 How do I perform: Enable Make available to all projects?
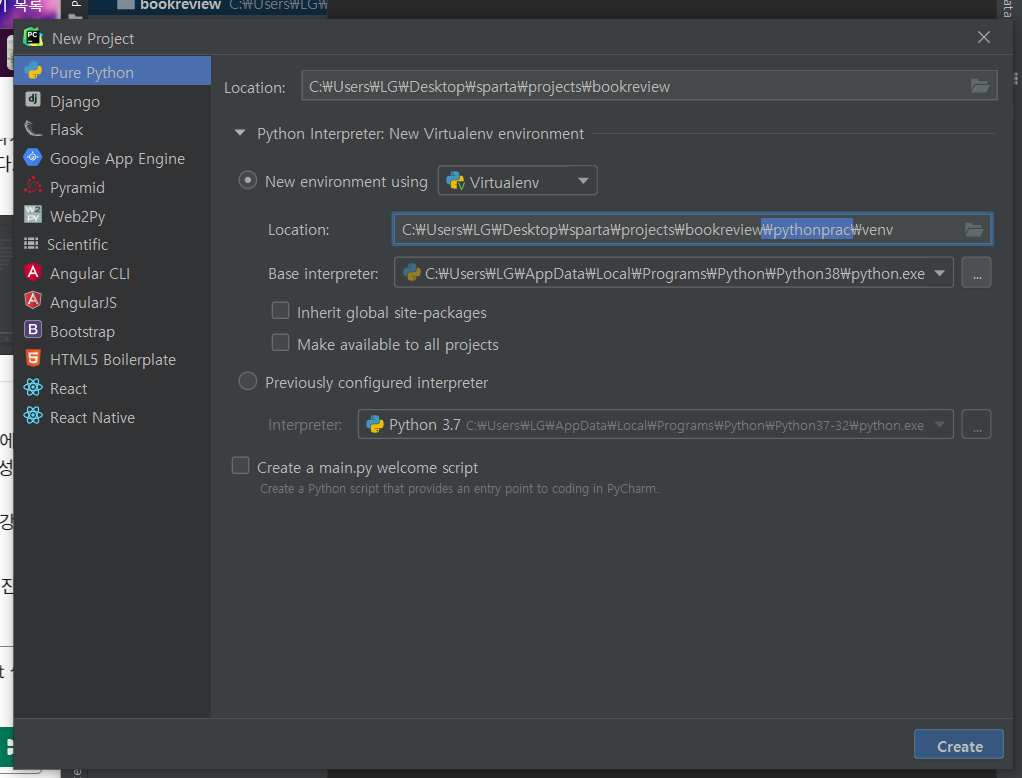[x=280, y=343]
